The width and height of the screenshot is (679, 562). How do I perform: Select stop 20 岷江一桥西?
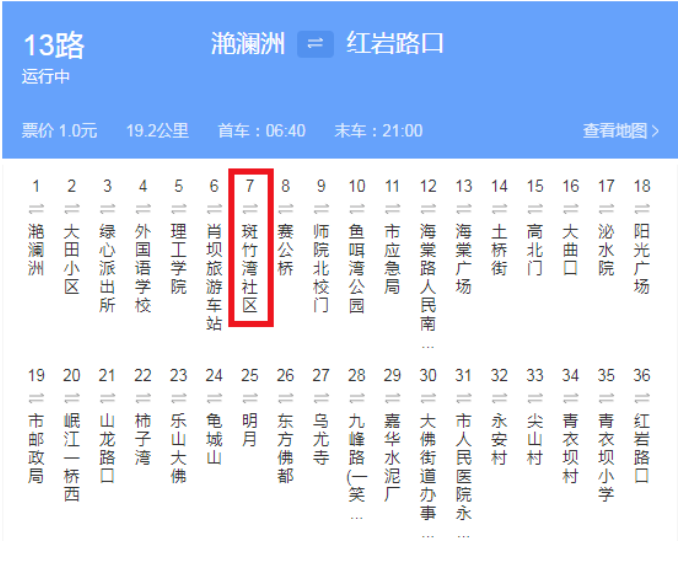[71, 457]
